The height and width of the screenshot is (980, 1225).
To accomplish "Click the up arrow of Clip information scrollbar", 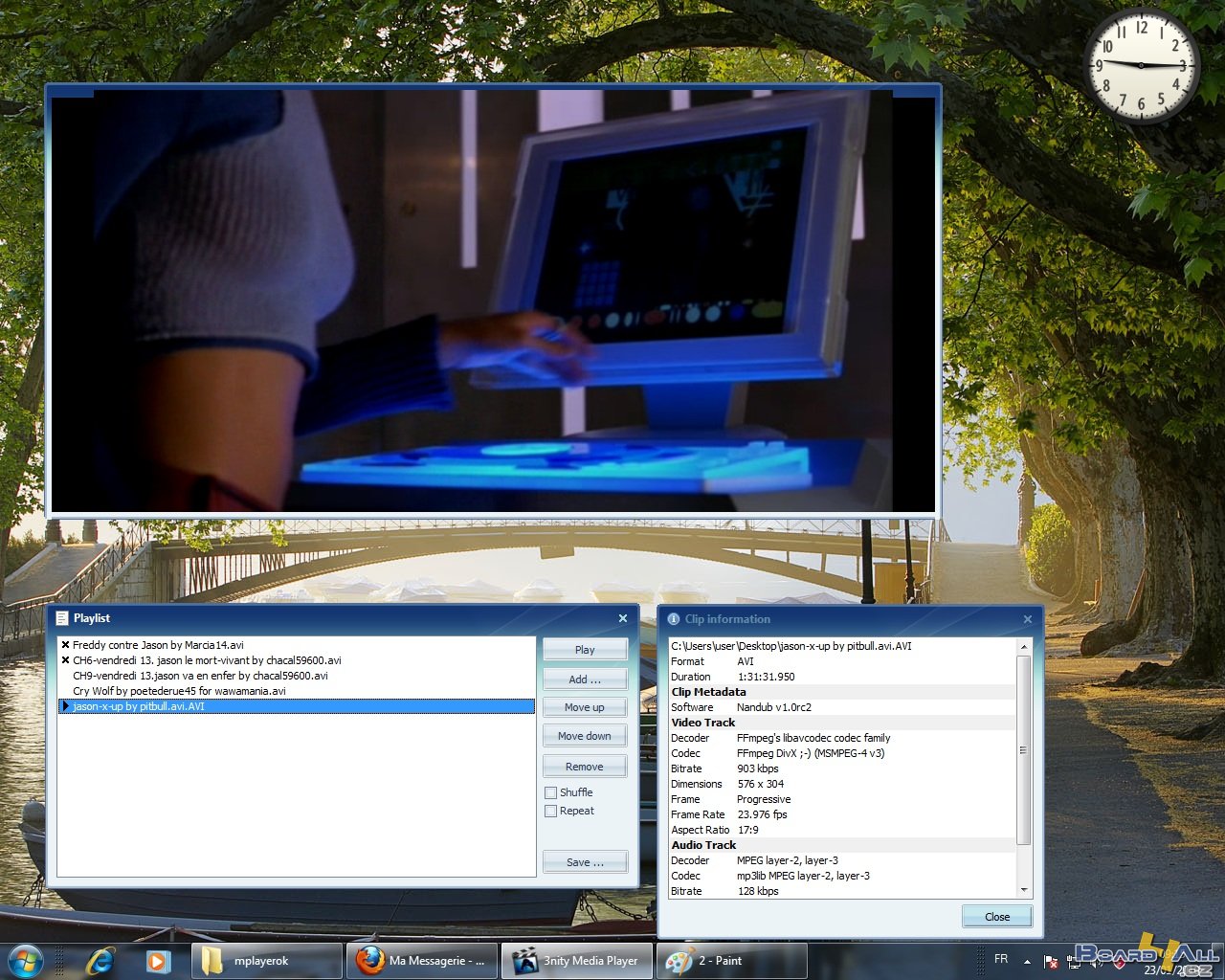I will coord(1023,647).
